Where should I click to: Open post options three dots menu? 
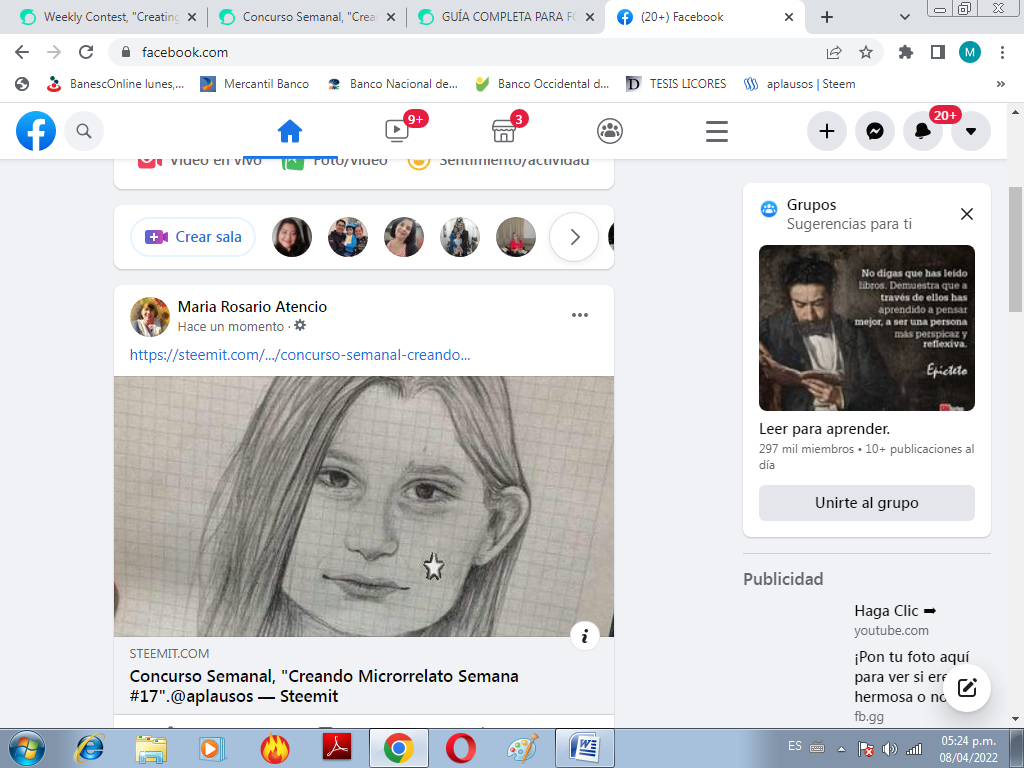point(580,315)
